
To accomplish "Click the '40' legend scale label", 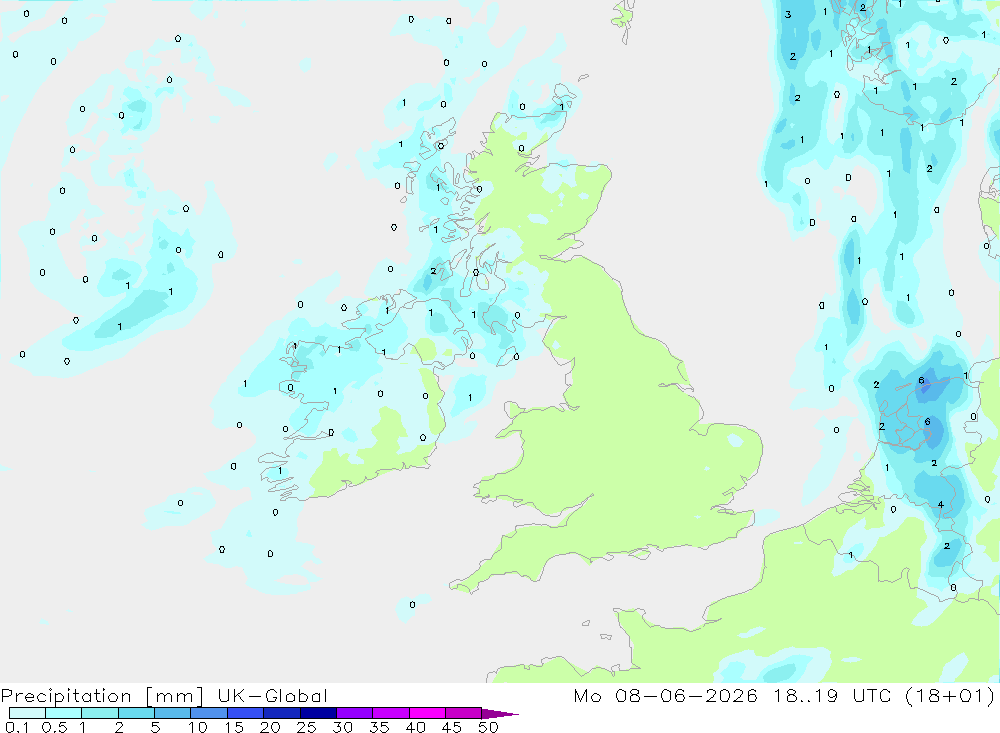I will coord(415,727).
